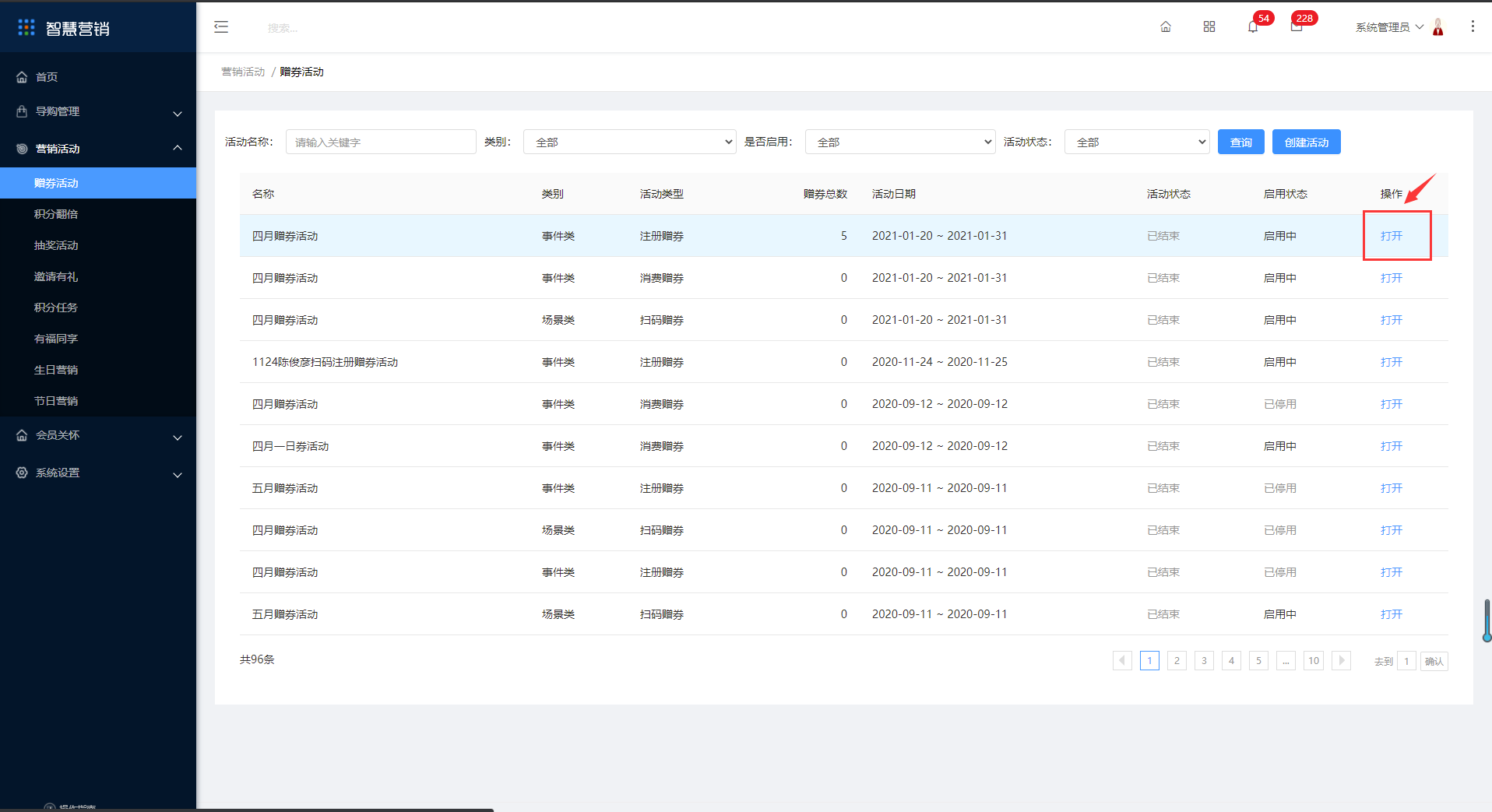Image resolution: width=1492 pixels, height=812 pixels.
Task: Open 打开 for last 五月赠券活动 row
Action: click(1392, 614)
